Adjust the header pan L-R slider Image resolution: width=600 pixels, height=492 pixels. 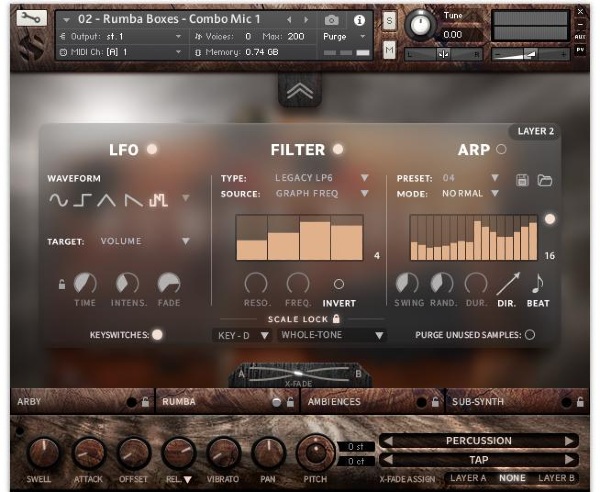pos(443,54)
